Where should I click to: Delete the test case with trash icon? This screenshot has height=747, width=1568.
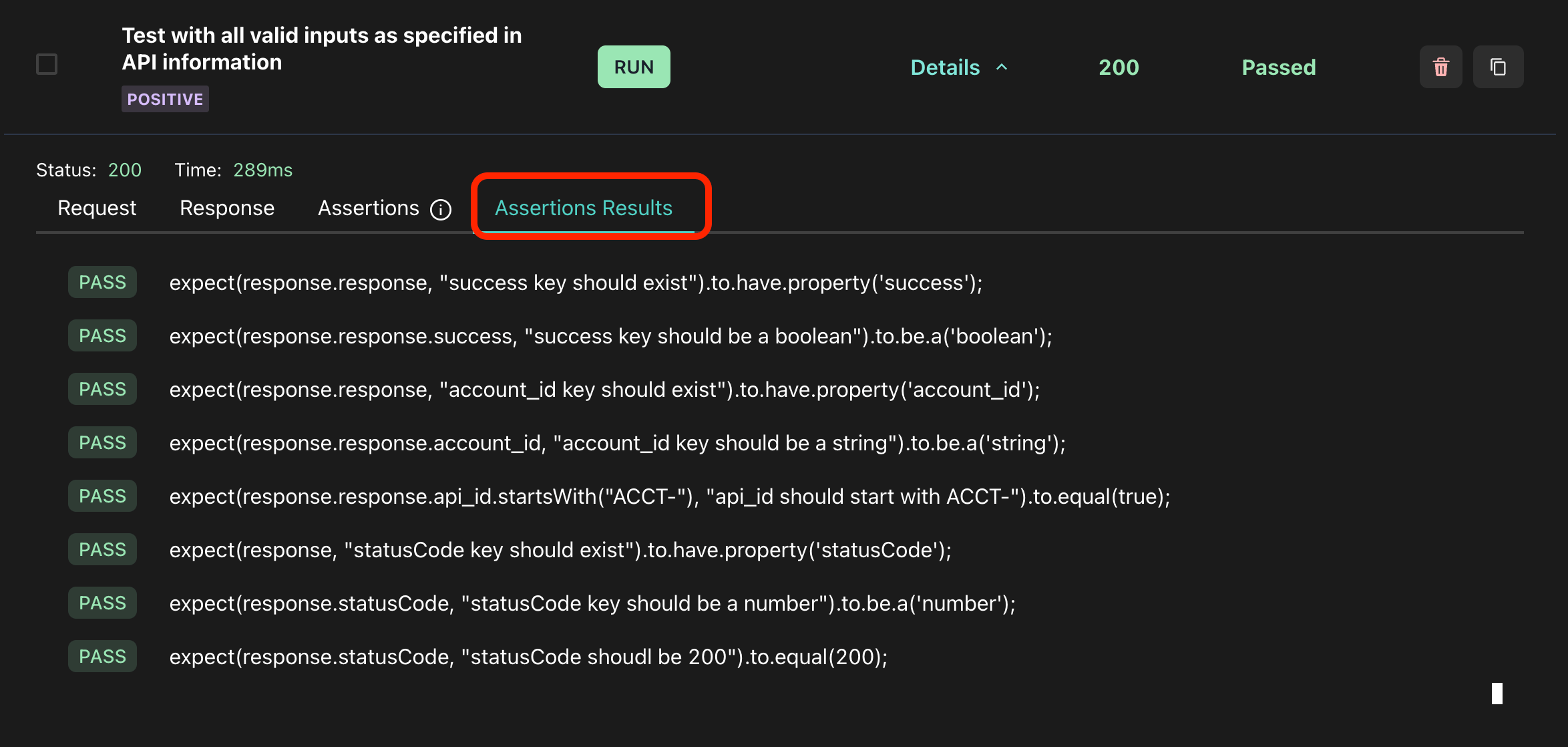pyautogui.click(x=1440, y=67)
